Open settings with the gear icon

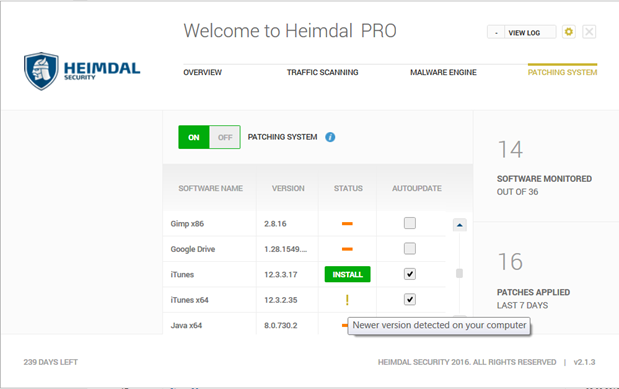(x=568, y=32)
